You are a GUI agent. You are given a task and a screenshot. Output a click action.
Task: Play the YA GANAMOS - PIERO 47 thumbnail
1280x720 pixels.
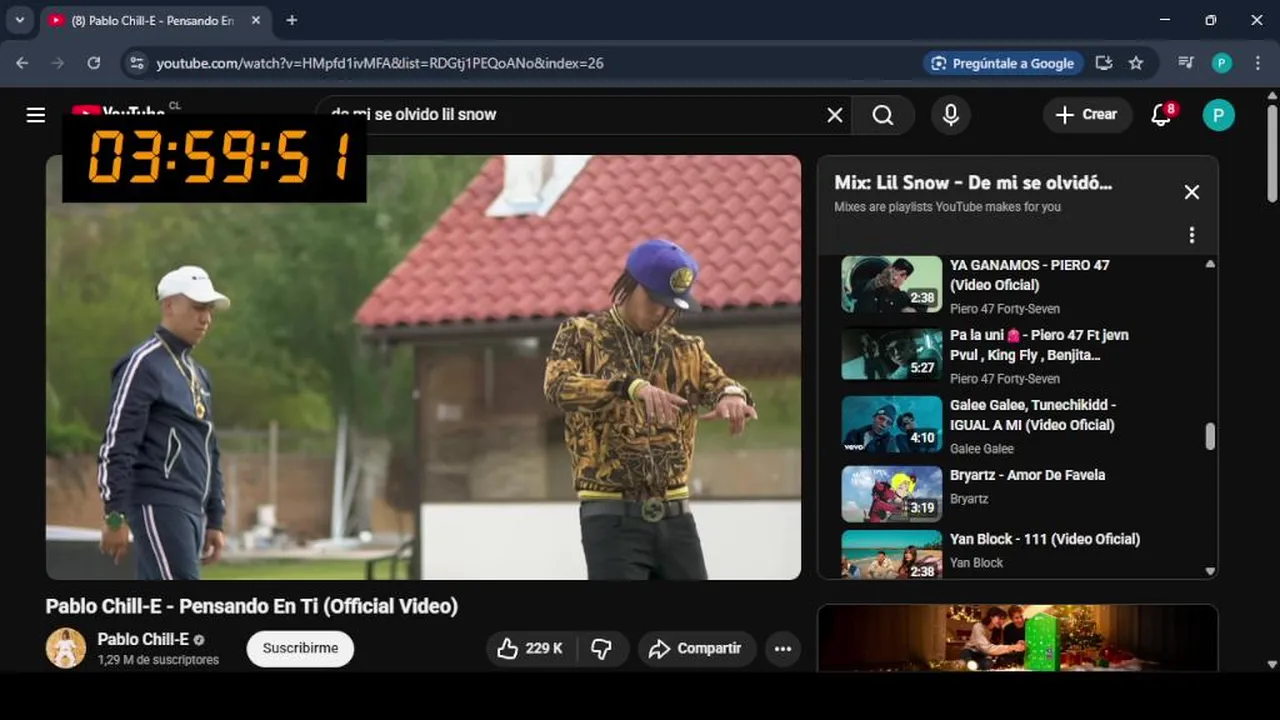[892, 284]
